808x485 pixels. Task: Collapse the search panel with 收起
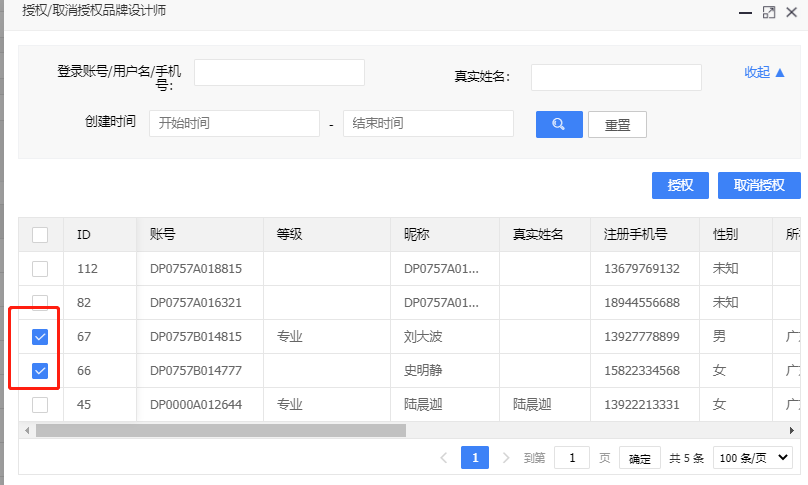pyautogui.click(x=764, y=72)
